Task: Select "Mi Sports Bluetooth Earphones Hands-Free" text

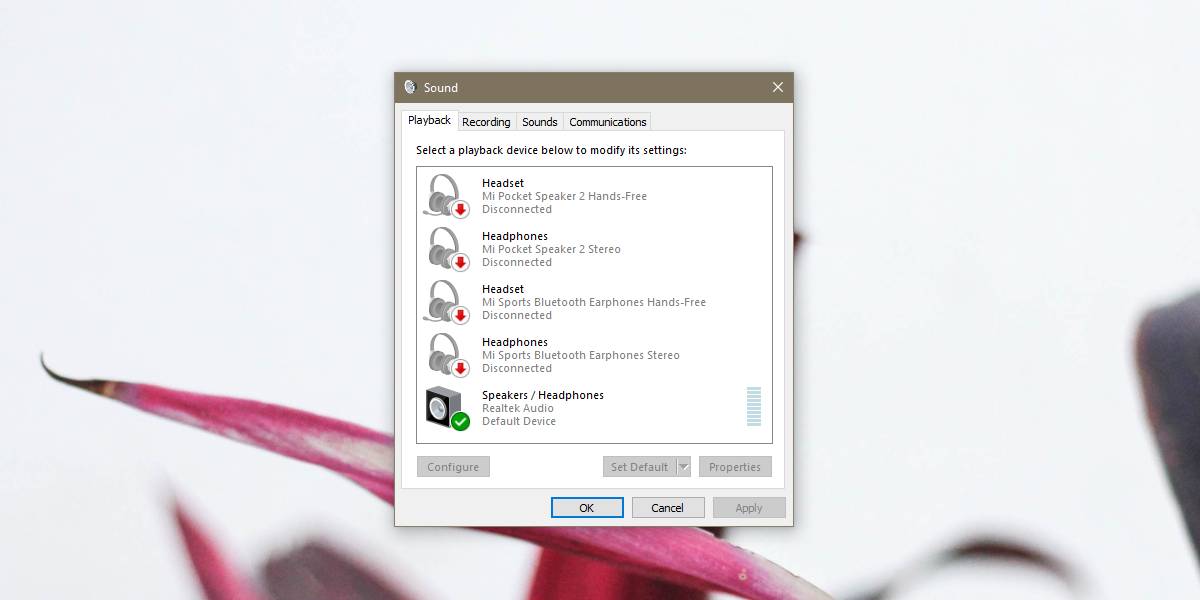Action: coord(594,302)
